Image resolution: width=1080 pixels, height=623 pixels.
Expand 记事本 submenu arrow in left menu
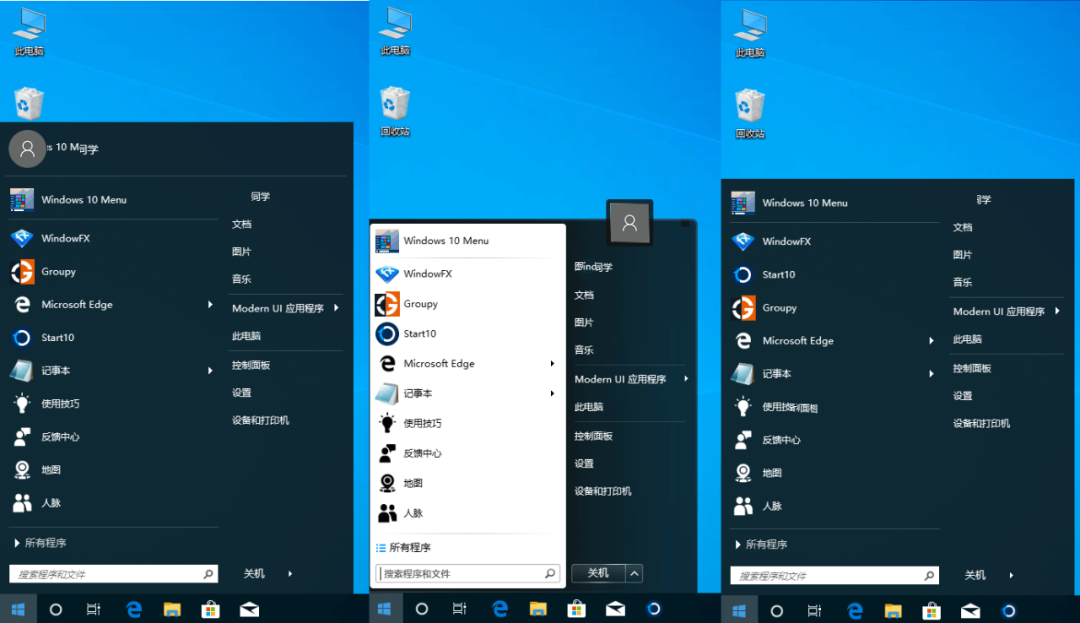(x=210, y=370)
